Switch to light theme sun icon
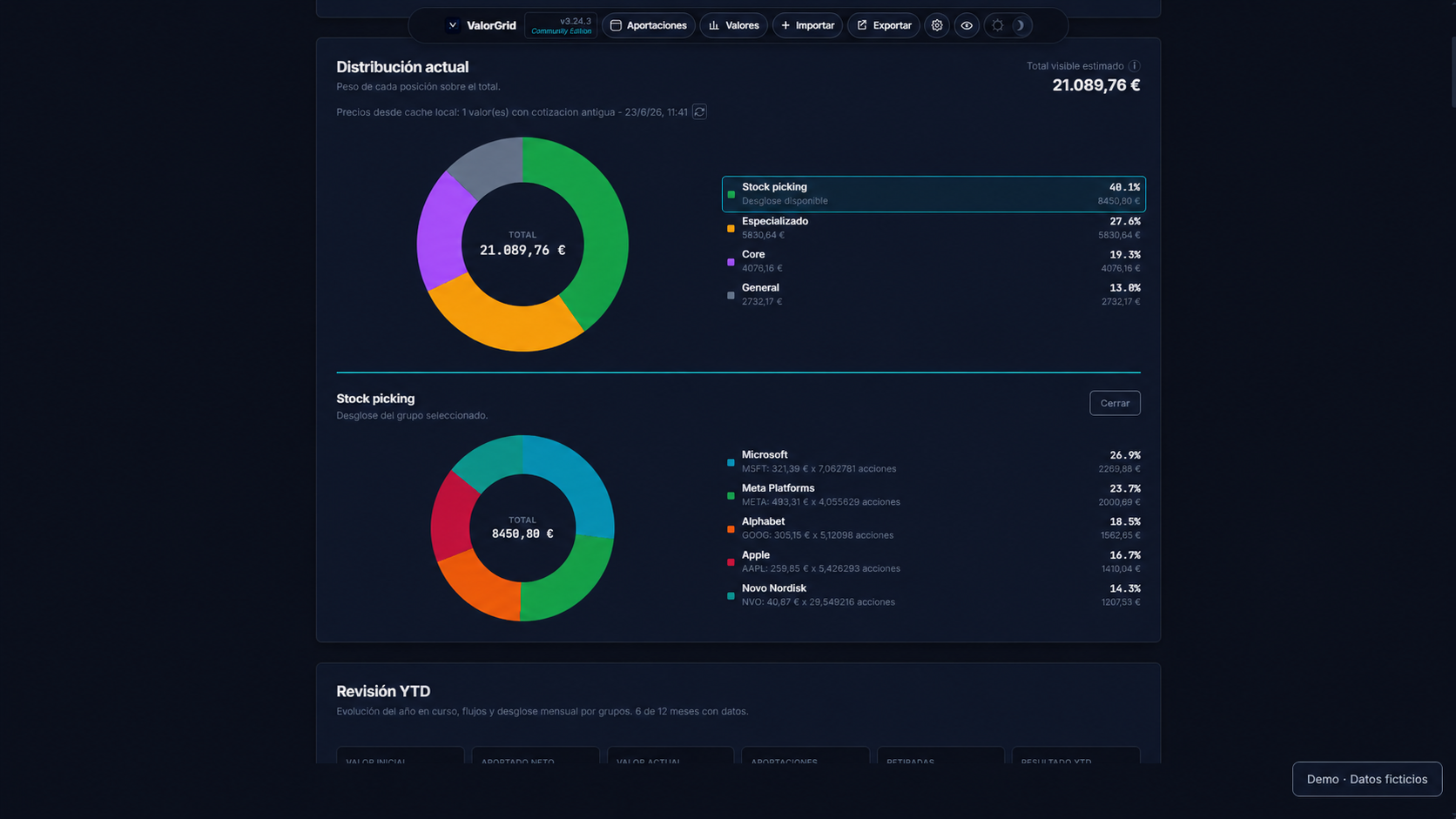The width and height of the screenshot is (1456, 819). pos(998,25)
